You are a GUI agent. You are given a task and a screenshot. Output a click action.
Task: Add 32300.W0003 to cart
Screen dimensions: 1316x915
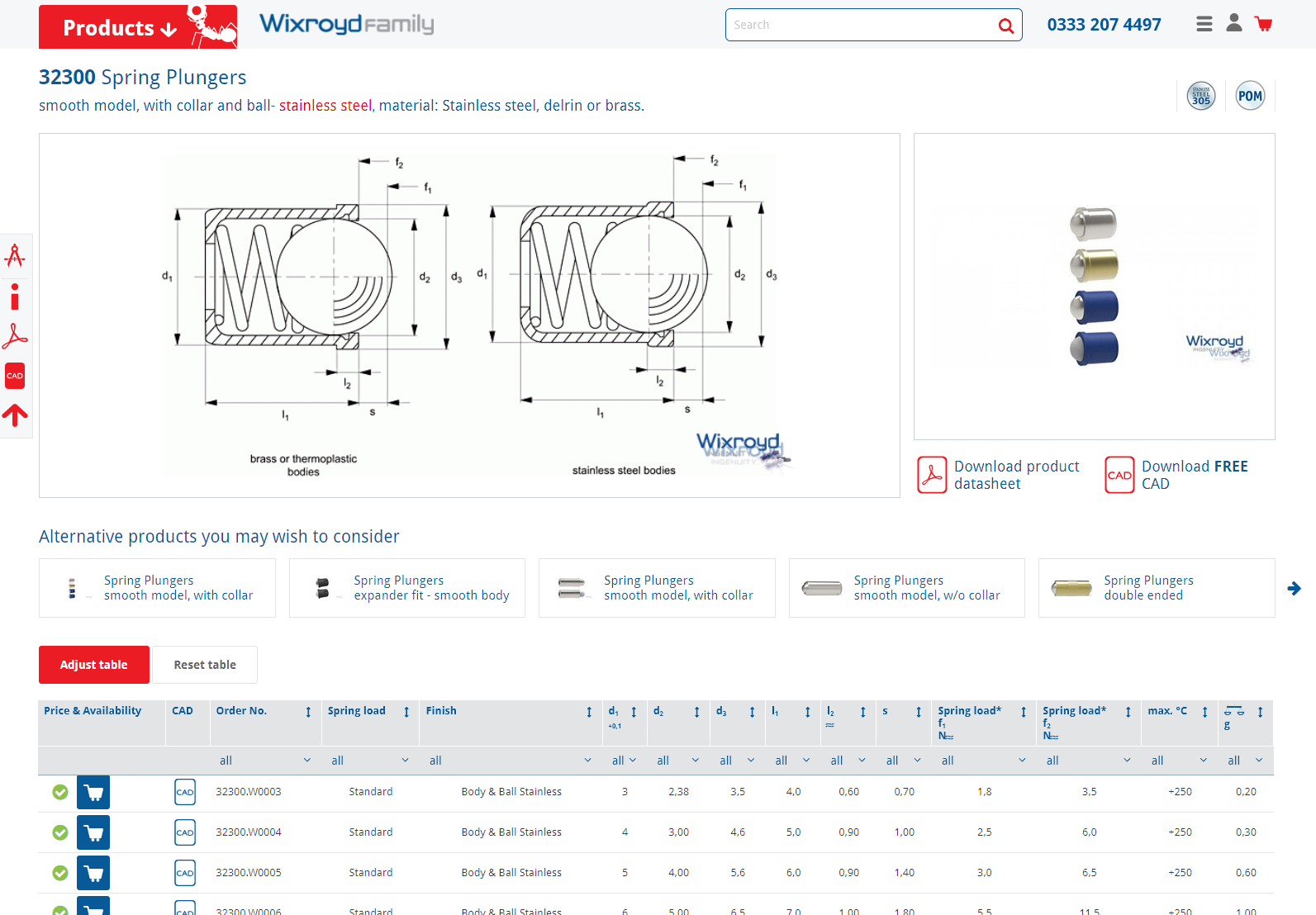[x=93, y=793]
